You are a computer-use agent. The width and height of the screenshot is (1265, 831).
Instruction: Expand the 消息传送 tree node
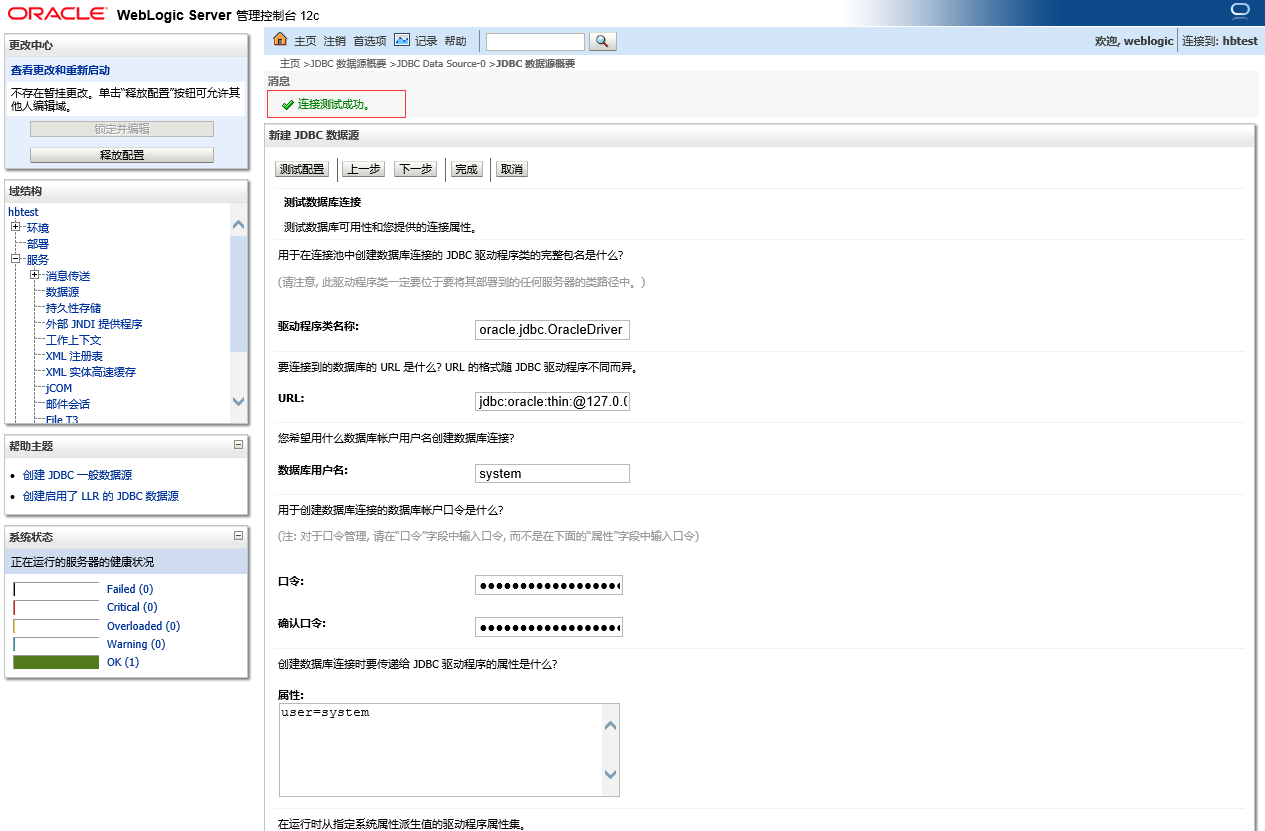tap(35, 275)
